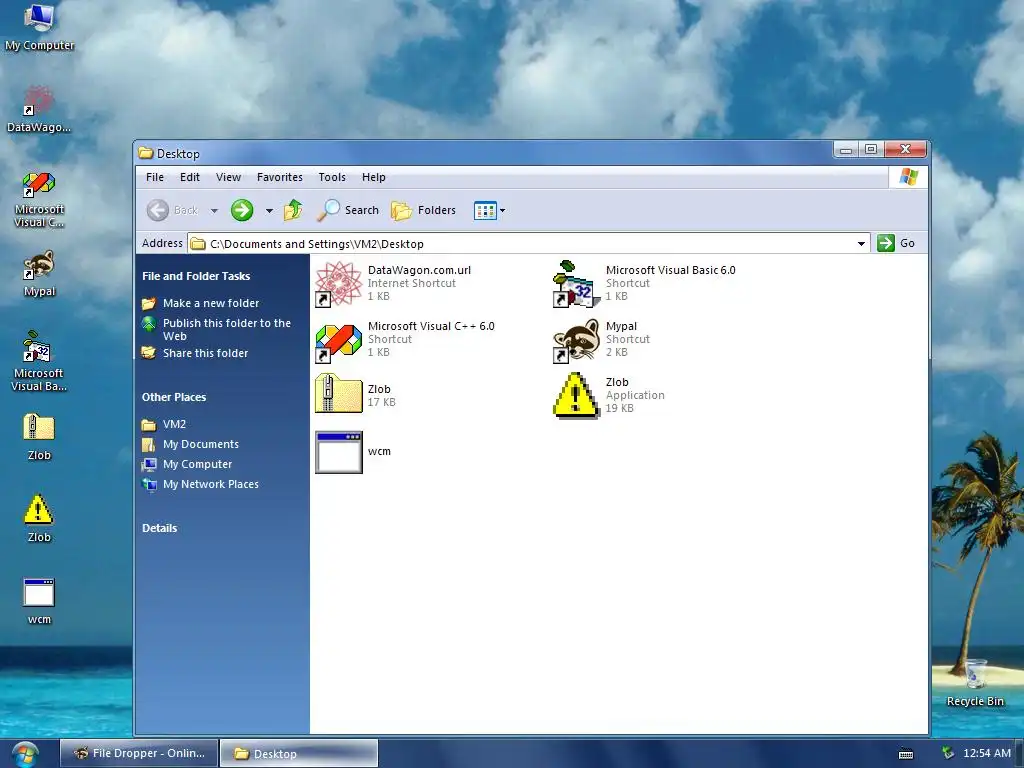Image resolution: width=1024 pixels, height=768 pixels.
Task: Select the wcm desktop icon
Action: click(x=39, y=601)
